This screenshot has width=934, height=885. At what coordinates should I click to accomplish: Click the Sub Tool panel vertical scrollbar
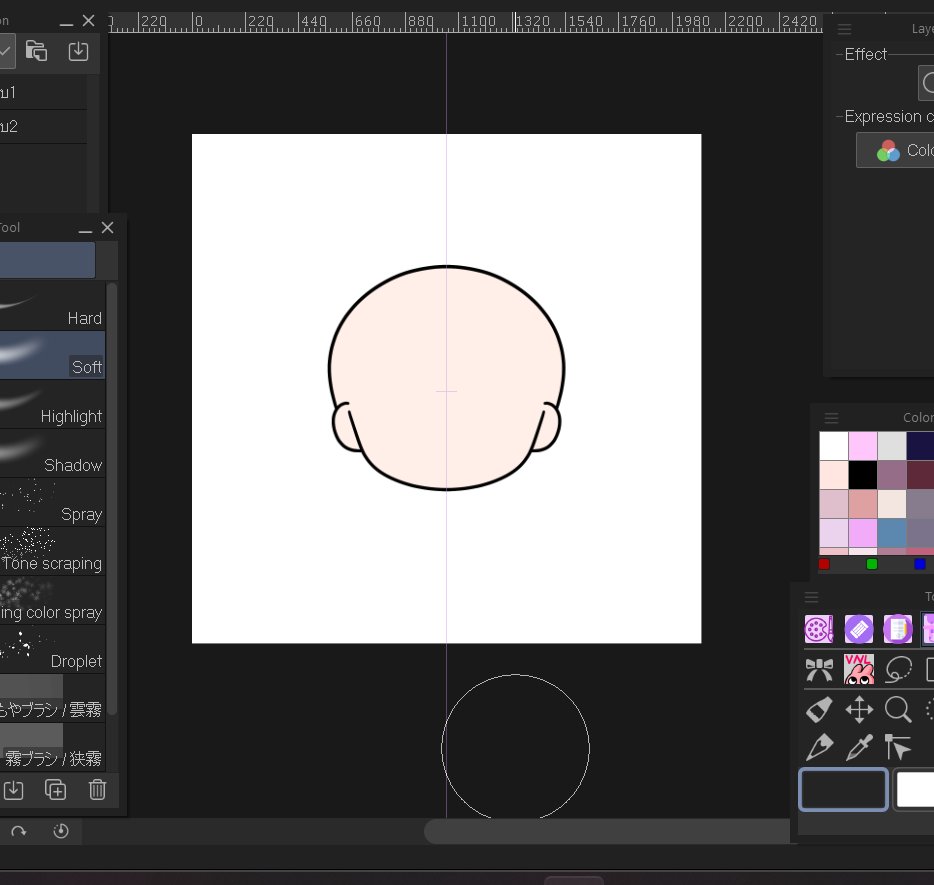111,499
